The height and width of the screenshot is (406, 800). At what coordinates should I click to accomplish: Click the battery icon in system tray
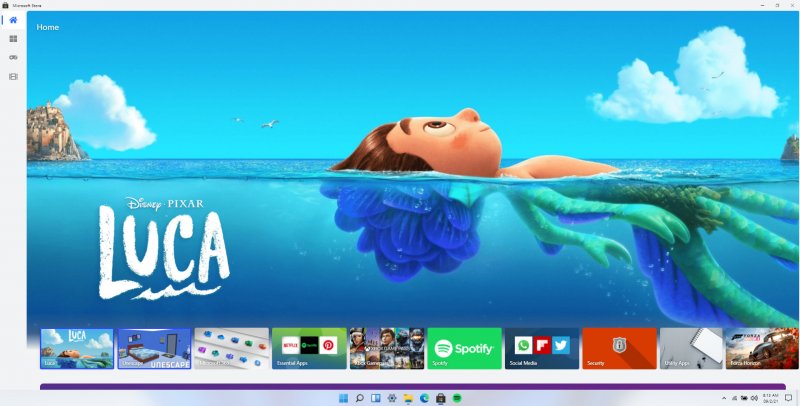(744, 398)
